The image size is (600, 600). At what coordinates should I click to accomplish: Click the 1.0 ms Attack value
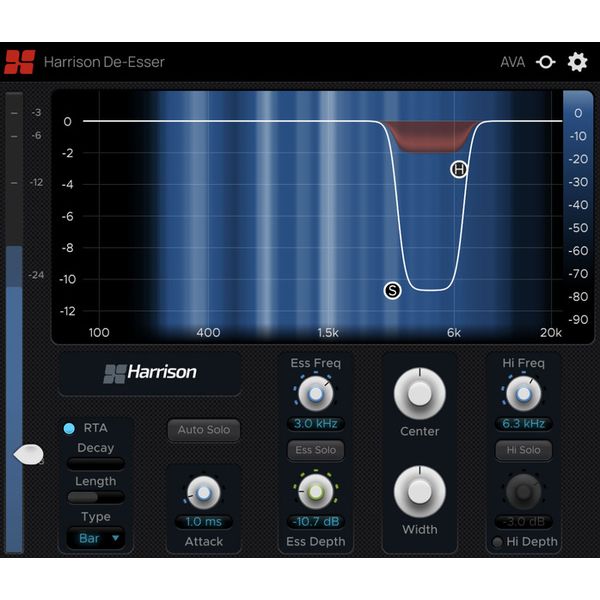tap(204, 522)
